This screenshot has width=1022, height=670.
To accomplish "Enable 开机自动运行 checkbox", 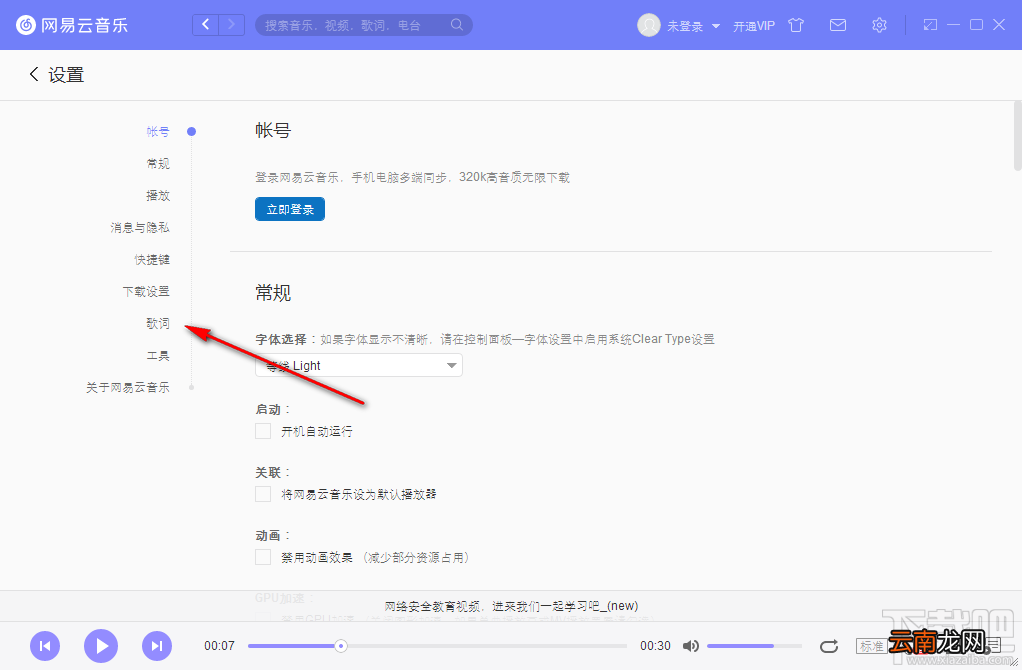I will (x=263, y=431).
